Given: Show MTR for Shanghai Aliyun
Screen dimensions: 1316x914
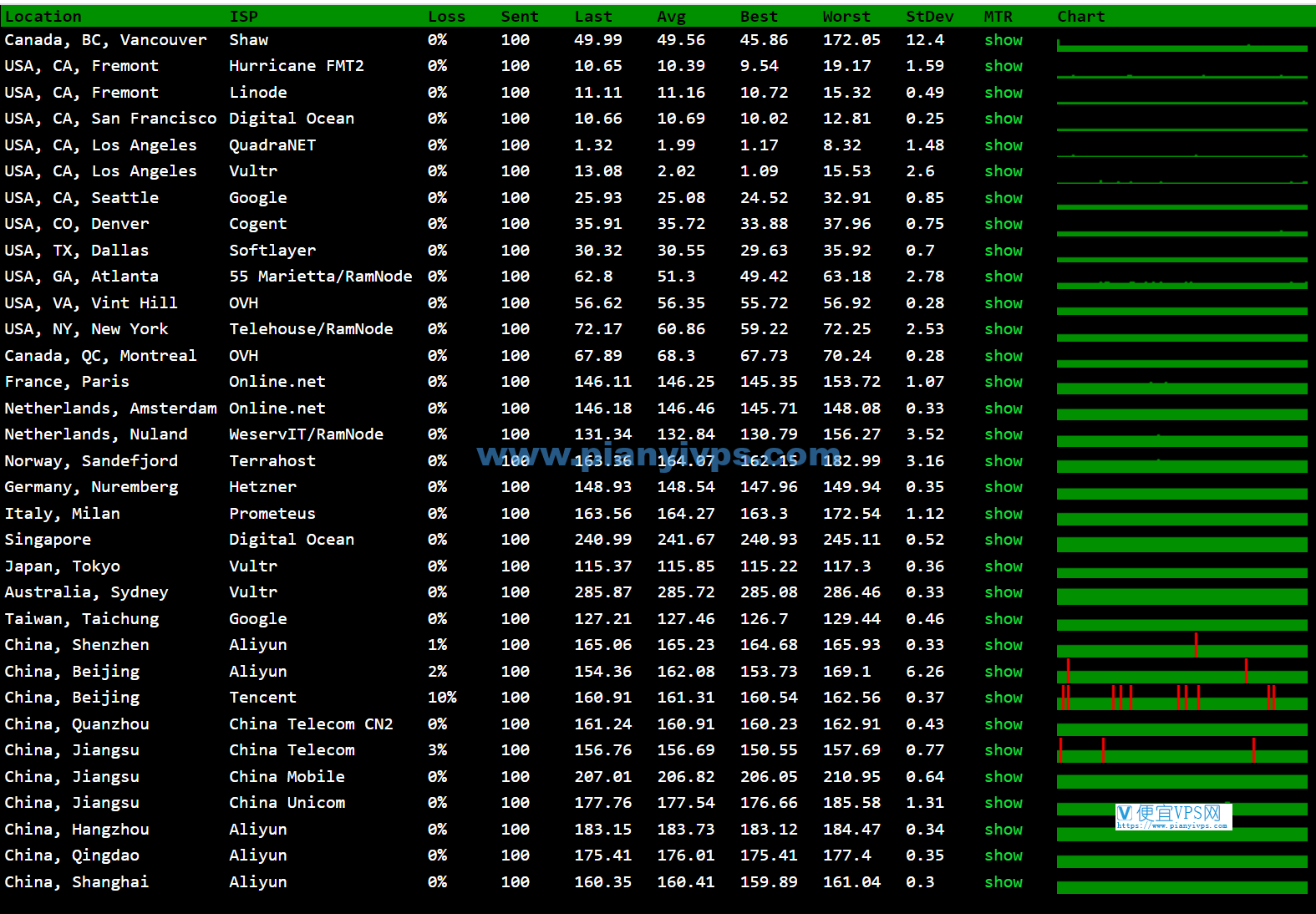Looking at the screenshot, I should 1003,882.
